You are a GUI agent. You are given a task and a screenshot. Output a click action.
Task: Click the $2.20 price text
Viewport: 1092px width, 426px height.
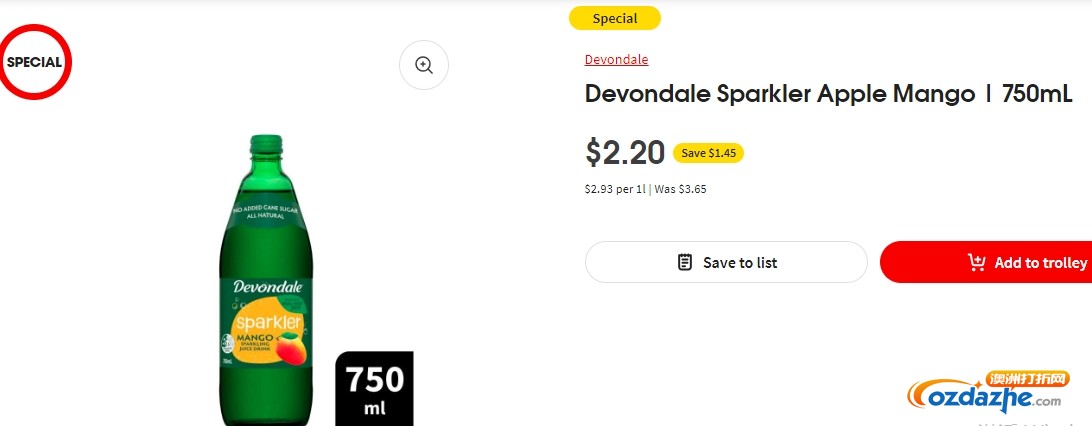pyautogui.click(x=625, y=152)
